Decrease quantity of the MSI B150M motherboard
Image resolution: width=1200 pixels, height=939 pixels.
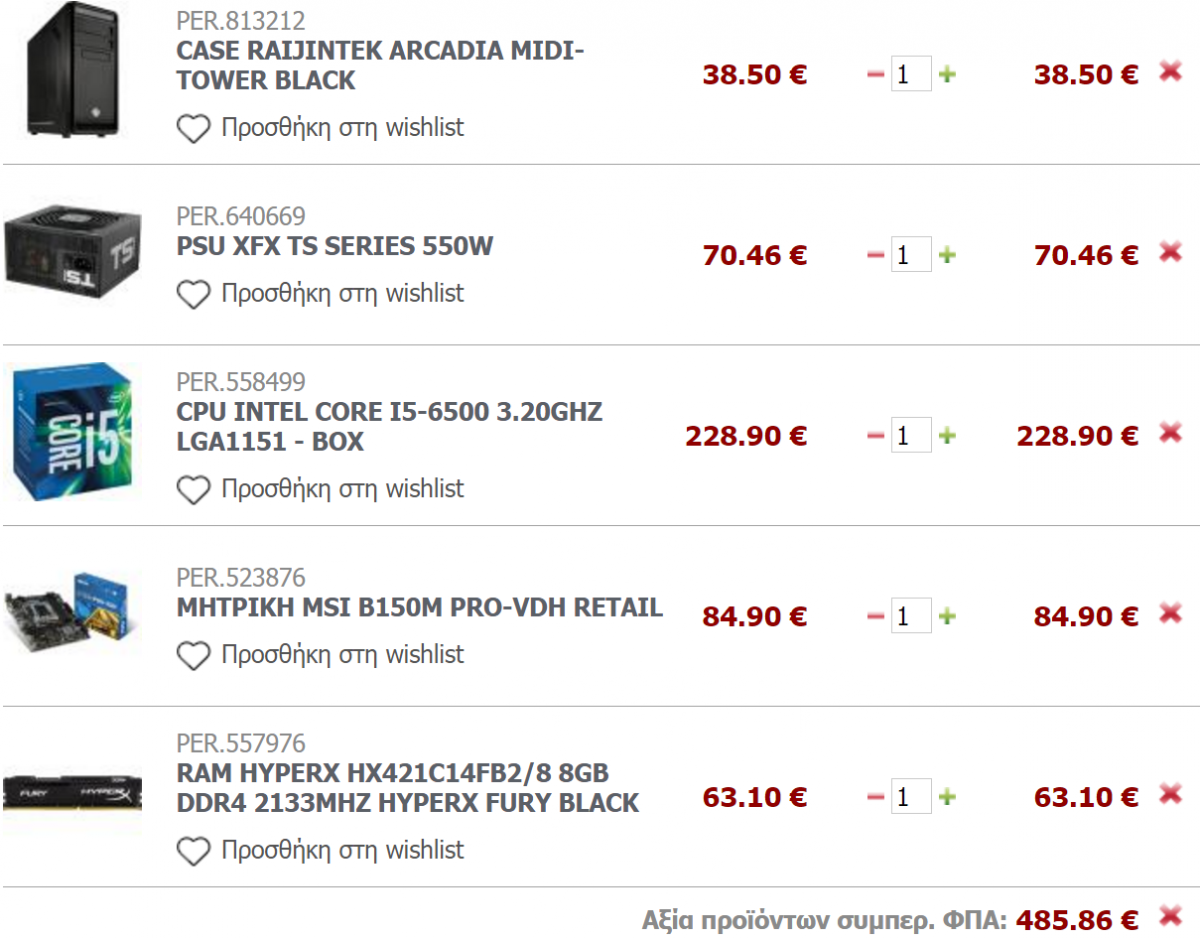[x=876, y=616]
